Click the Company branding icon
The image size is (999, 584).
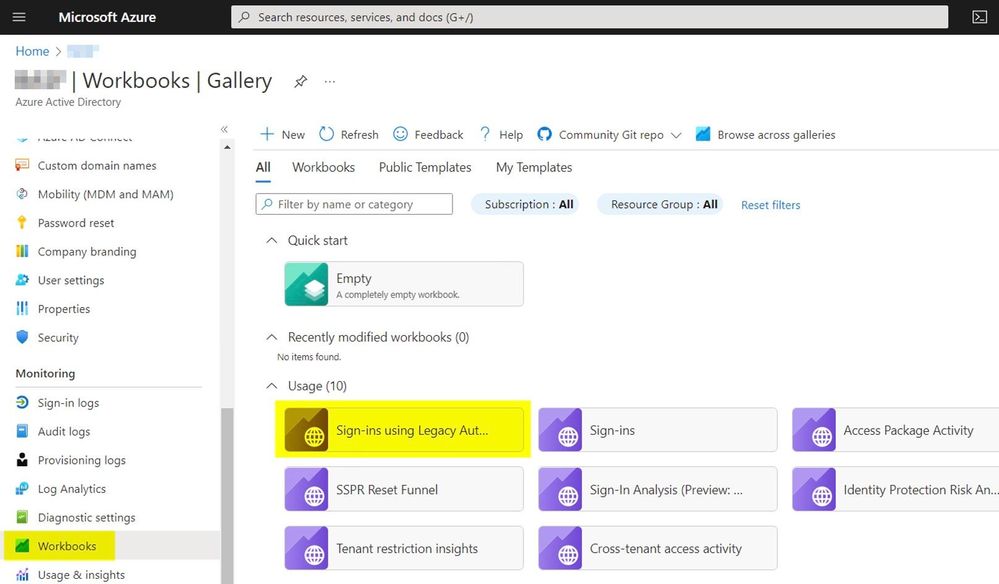coord(22,251)
